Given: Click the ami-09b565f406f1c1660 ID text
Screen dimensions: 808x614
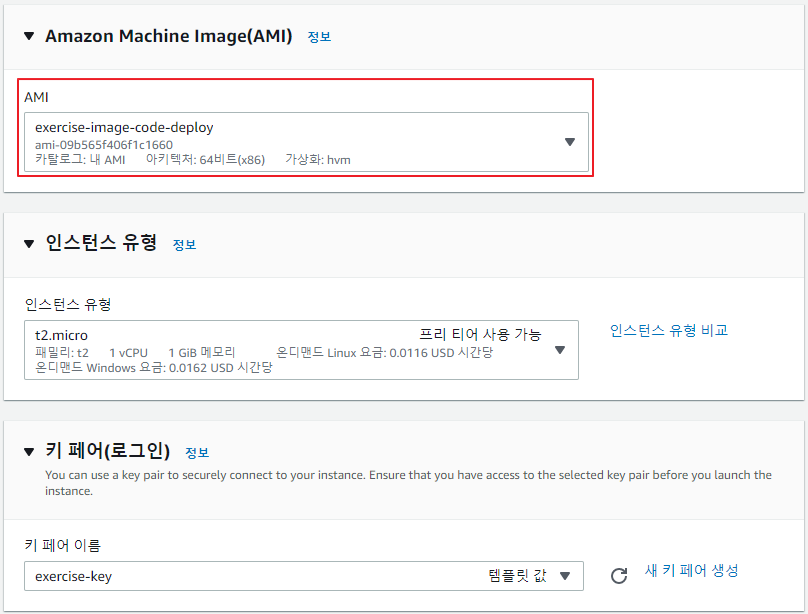Looking at the screenshot, I should pyautogui.click(x=104, y=145).
